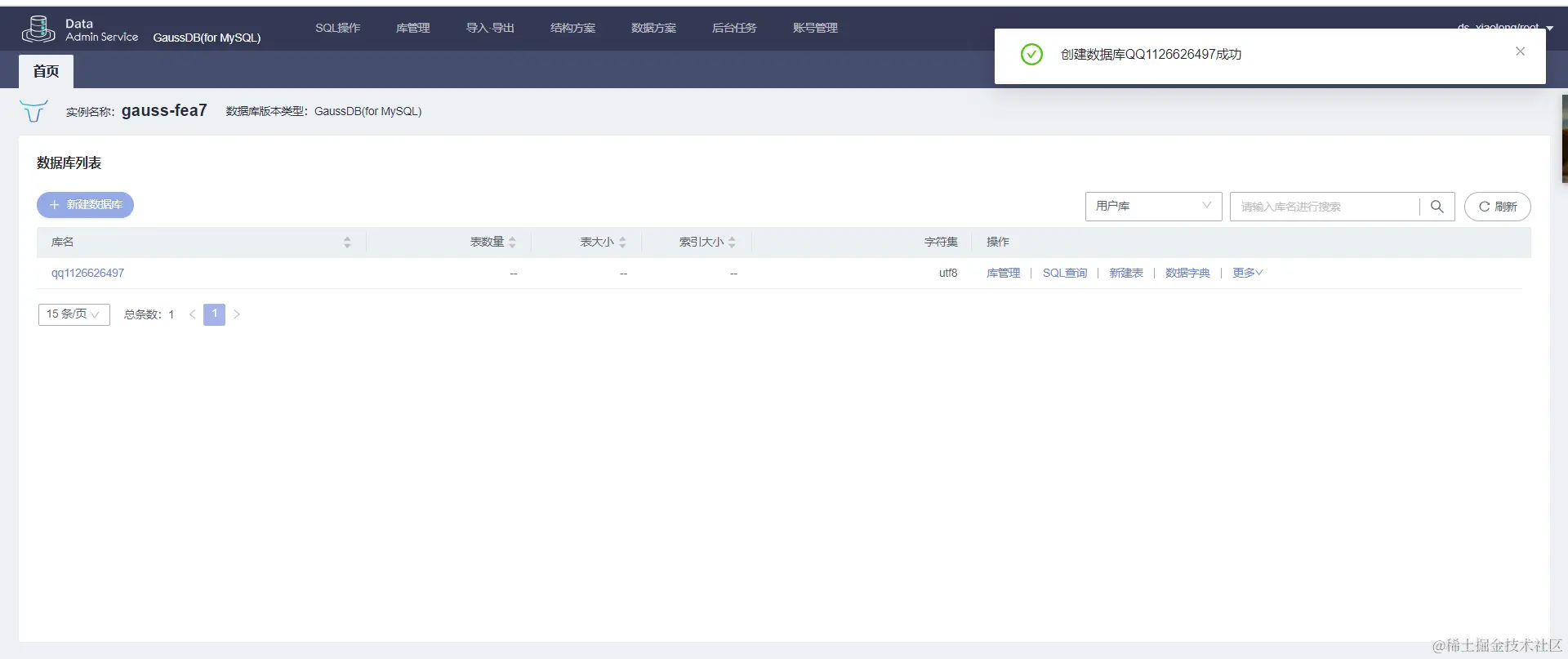Click the instance bull-head icon beside gauss-fea7

tap(33, 110)
